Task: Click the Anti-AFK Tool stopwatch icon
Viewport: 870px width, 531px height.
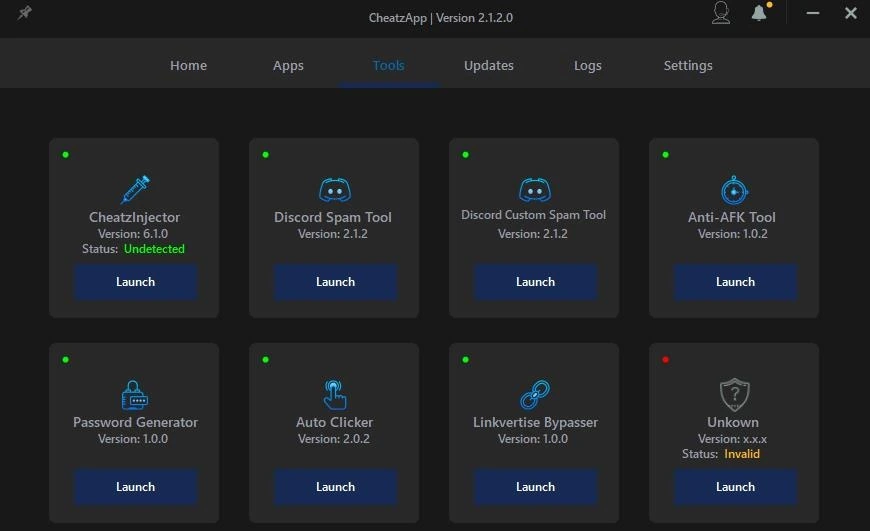Action: click(734, 190)
